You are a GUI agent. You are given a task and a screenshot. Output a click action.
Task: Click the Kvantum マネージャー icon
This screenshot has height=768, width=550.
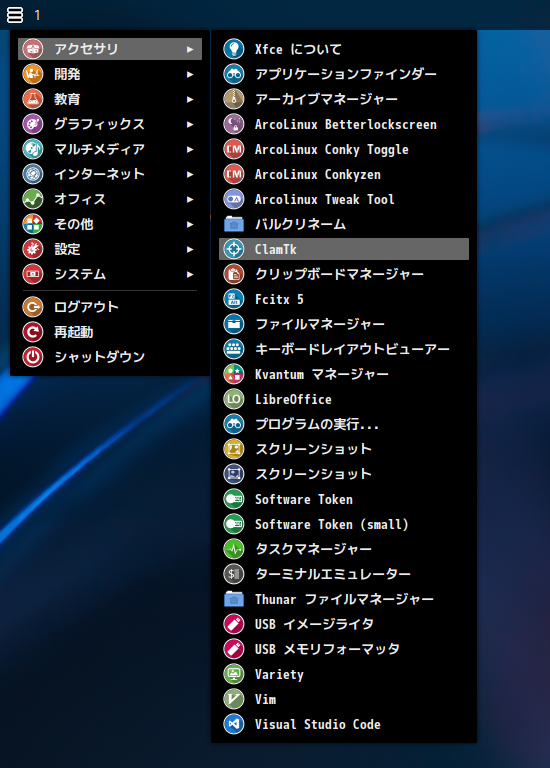(x=234, y=374)
